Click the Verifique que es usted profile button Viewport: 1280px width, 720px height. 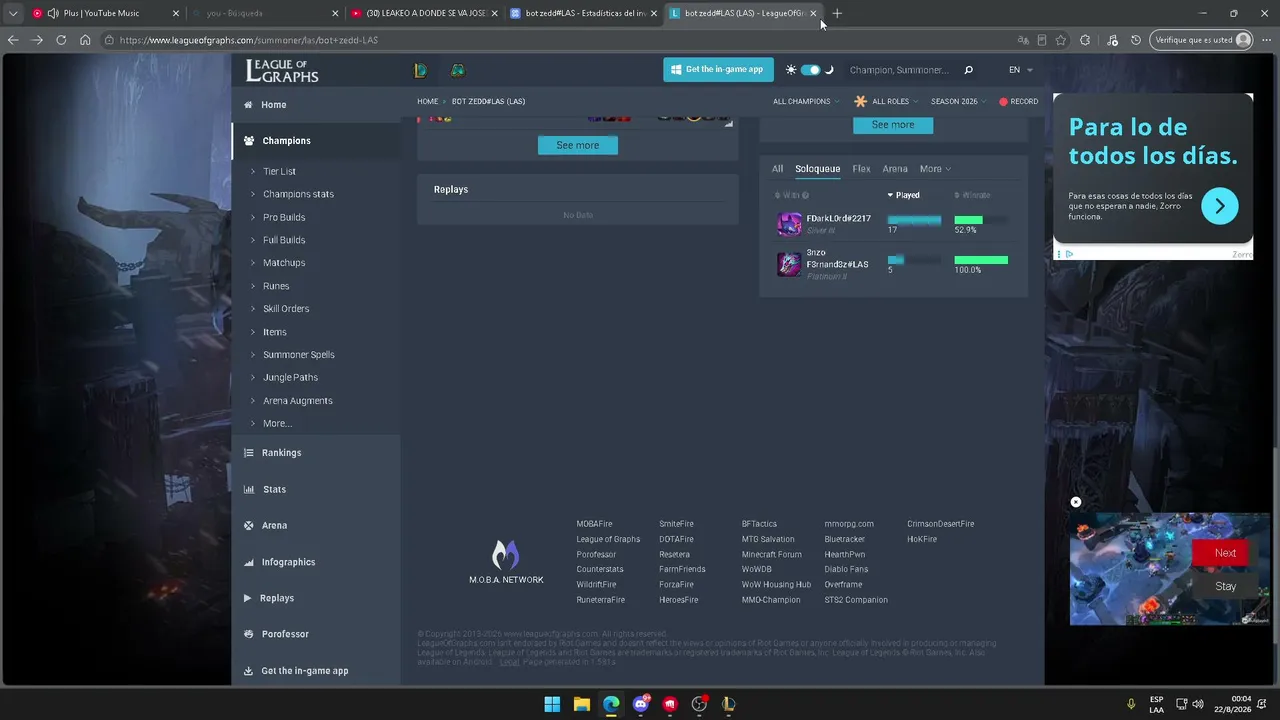[1201, 40]
